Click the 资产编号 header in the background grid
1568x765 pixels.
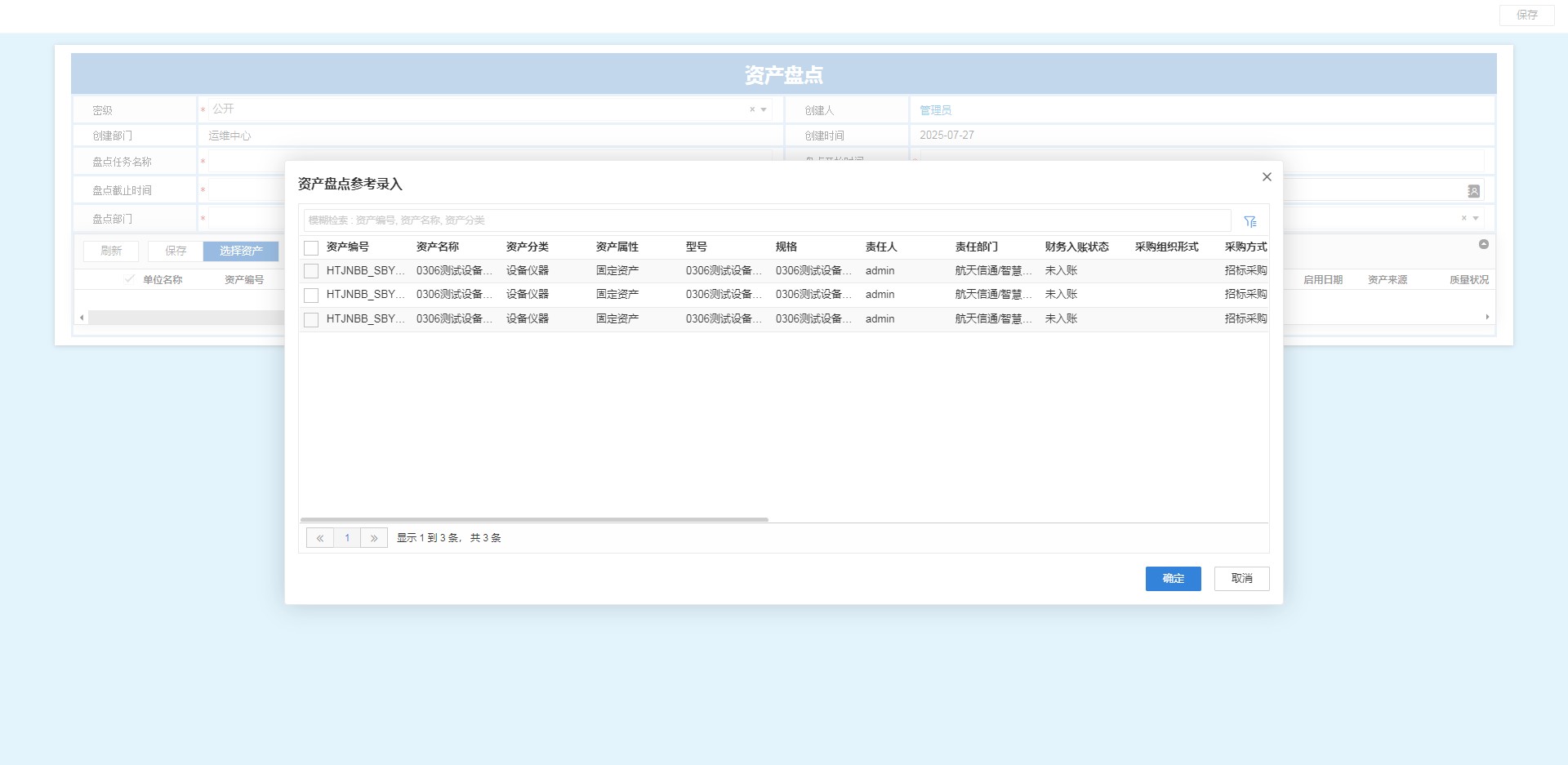(x=244, y=279)
